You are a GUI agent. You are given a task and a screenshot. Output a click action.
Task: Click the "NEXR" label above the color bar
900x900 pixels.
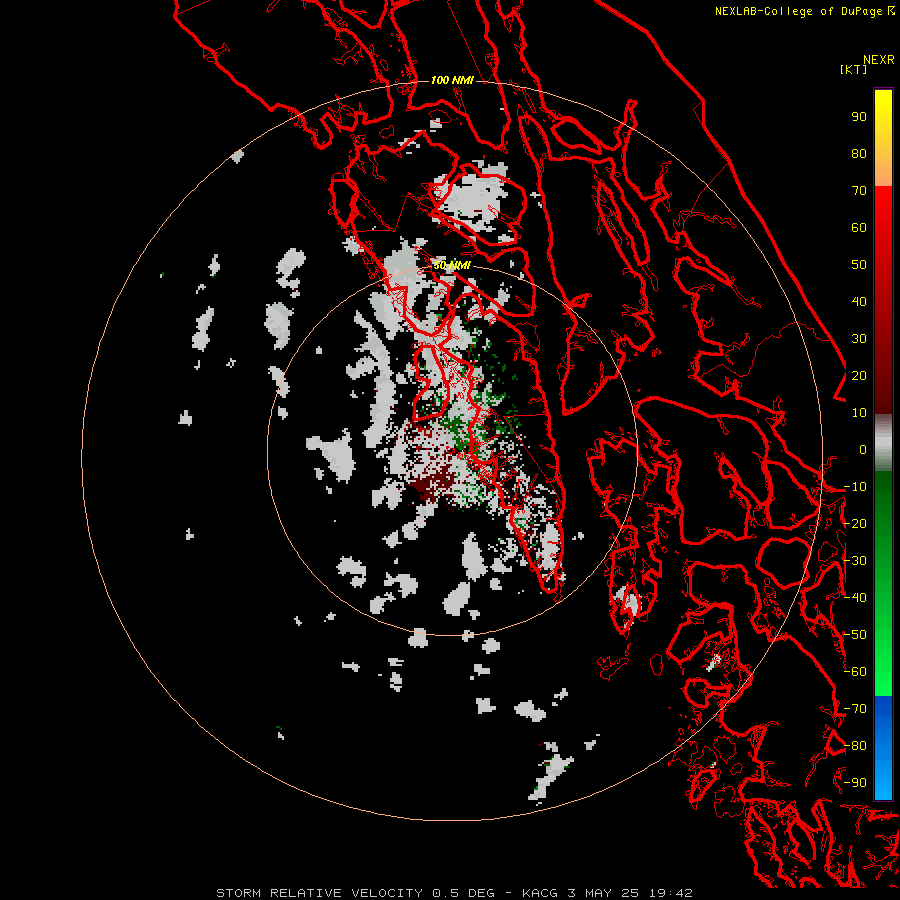pyautogui.click(x=879, y=60)
